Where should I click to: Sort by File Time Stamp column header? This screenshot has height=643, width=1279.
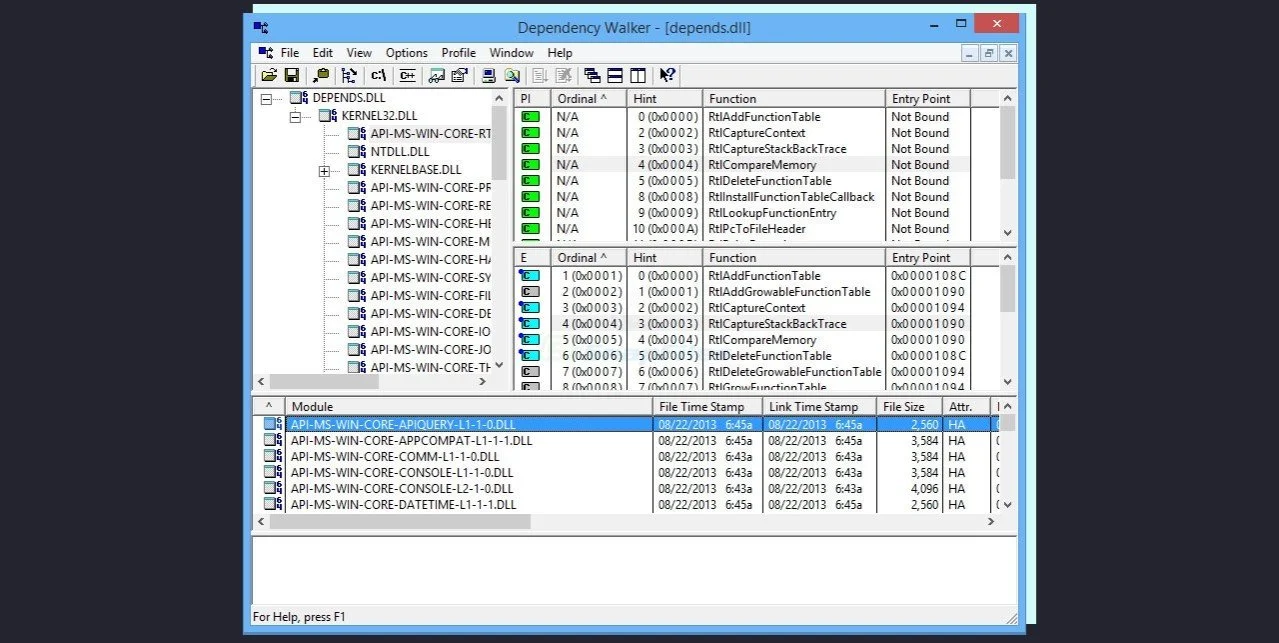coord(707,407)
